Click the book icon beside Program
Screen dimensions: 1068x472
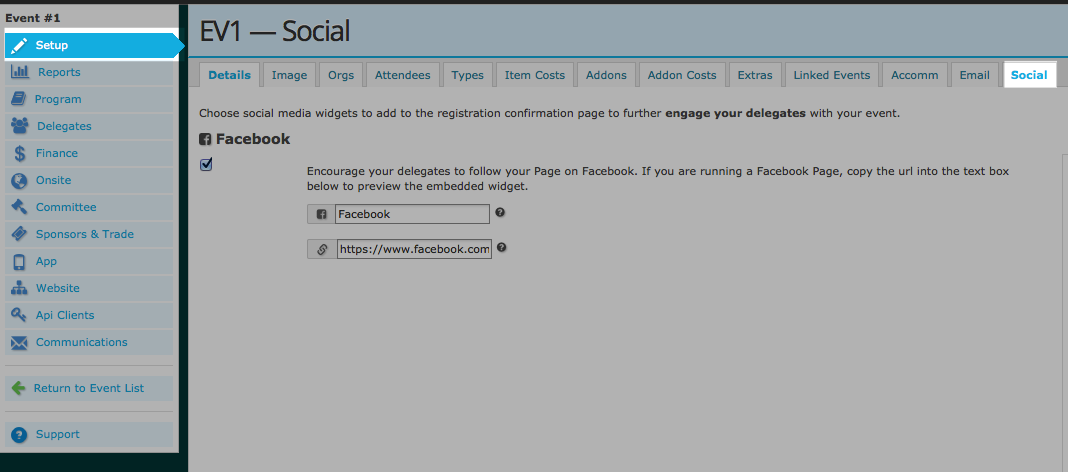(x=18, y=99)
